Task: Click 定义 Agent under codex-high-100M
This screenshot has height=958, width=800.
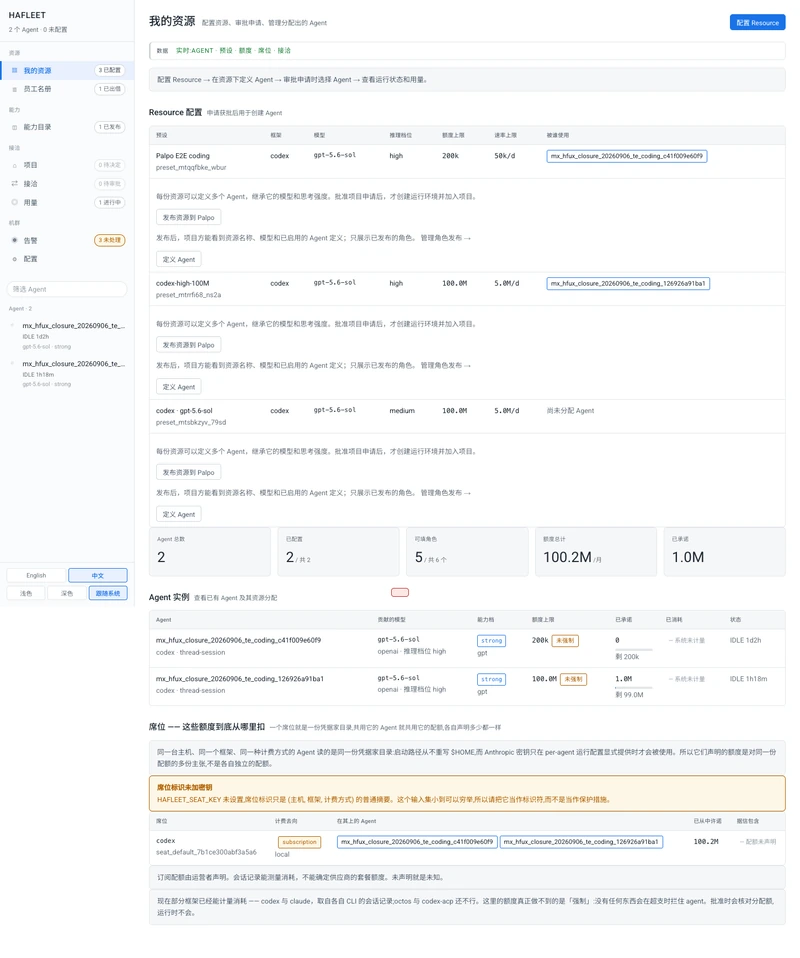Action: pyautogui.click(x=178, y=387)
